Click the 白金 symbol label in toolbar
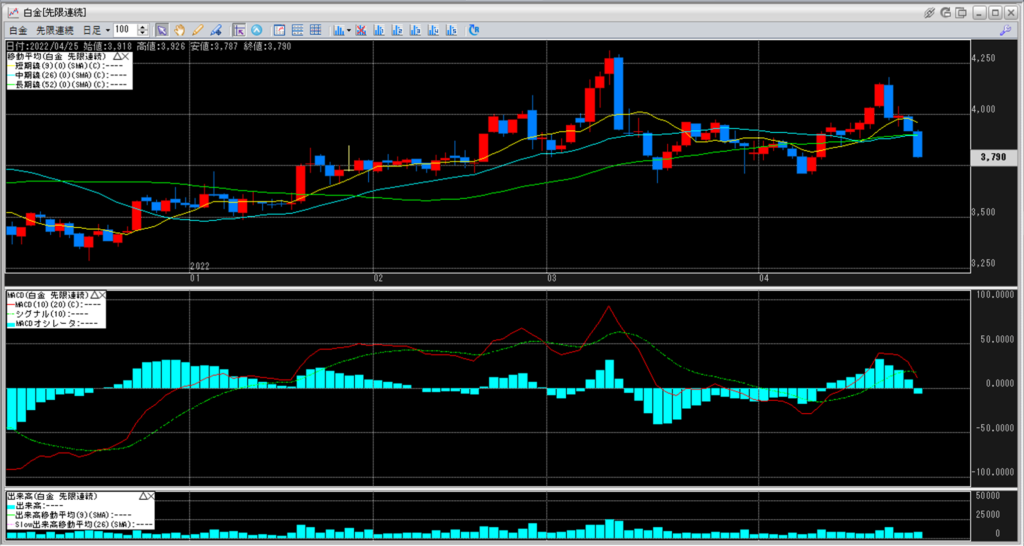 click(18, 30)
